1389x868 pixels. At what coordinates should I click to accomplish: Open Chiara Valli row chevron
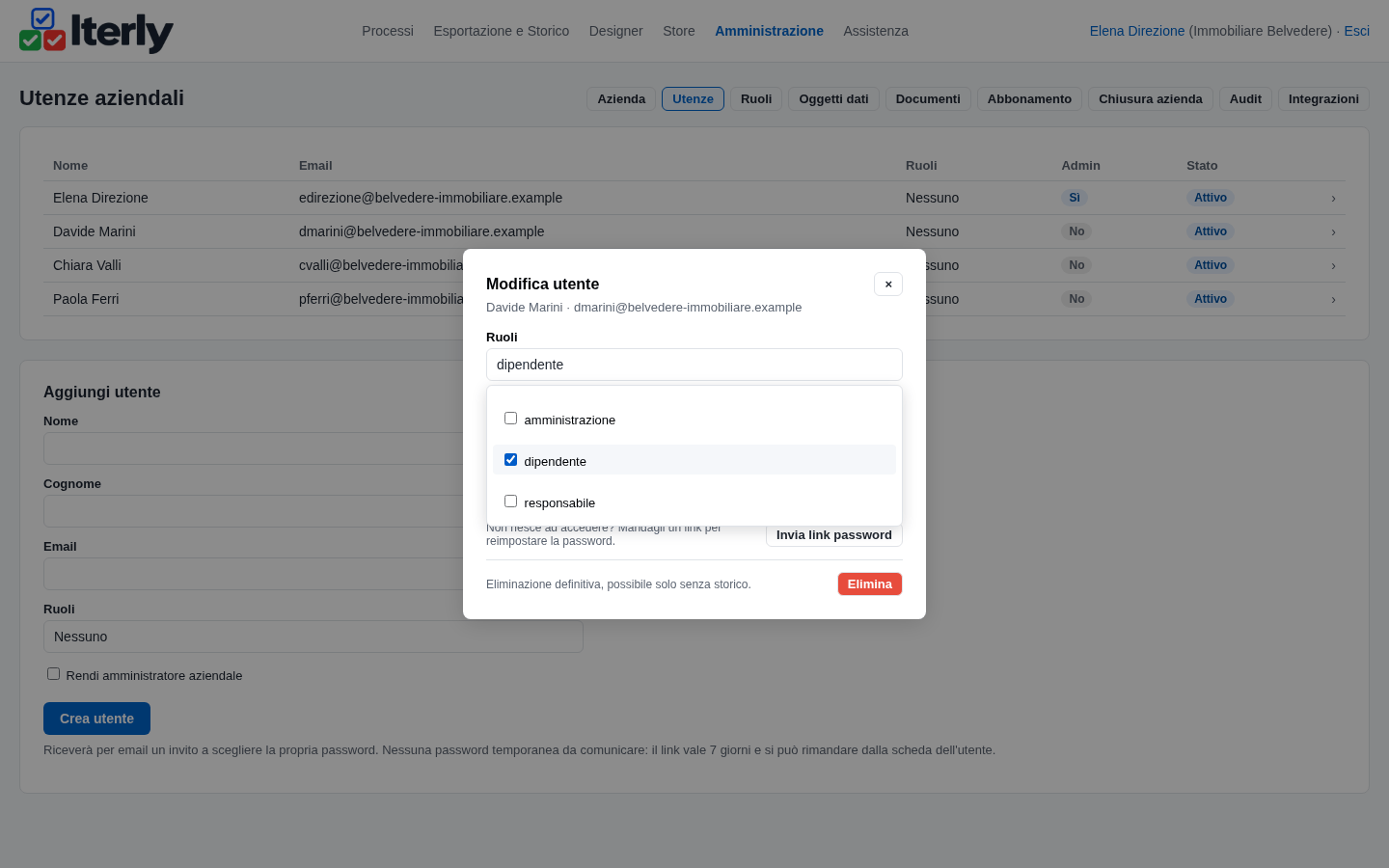click(x=1333, y=265)
